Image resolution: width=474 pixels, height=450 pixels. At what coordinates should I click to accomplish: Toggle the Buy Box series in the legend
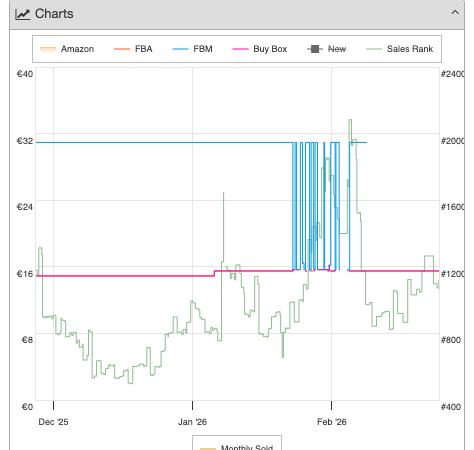(x=260, y=49)
